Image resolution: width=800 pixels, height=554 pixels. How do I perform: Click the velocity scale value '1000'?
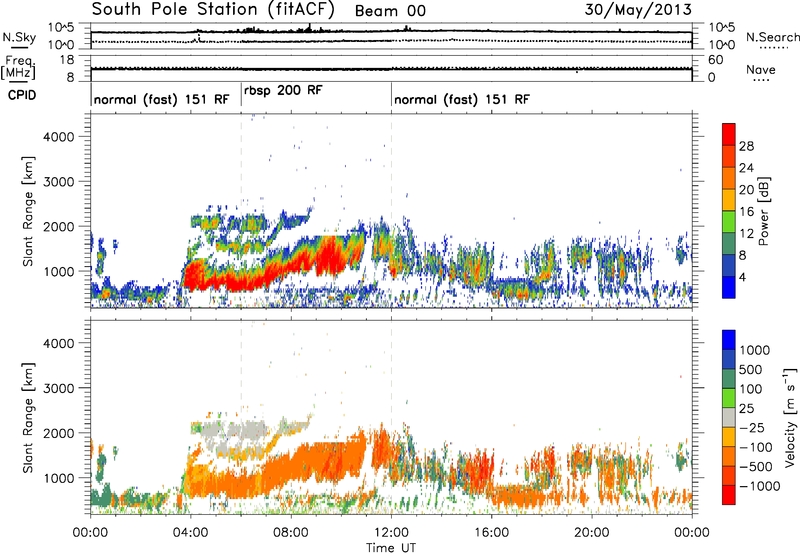755,350
